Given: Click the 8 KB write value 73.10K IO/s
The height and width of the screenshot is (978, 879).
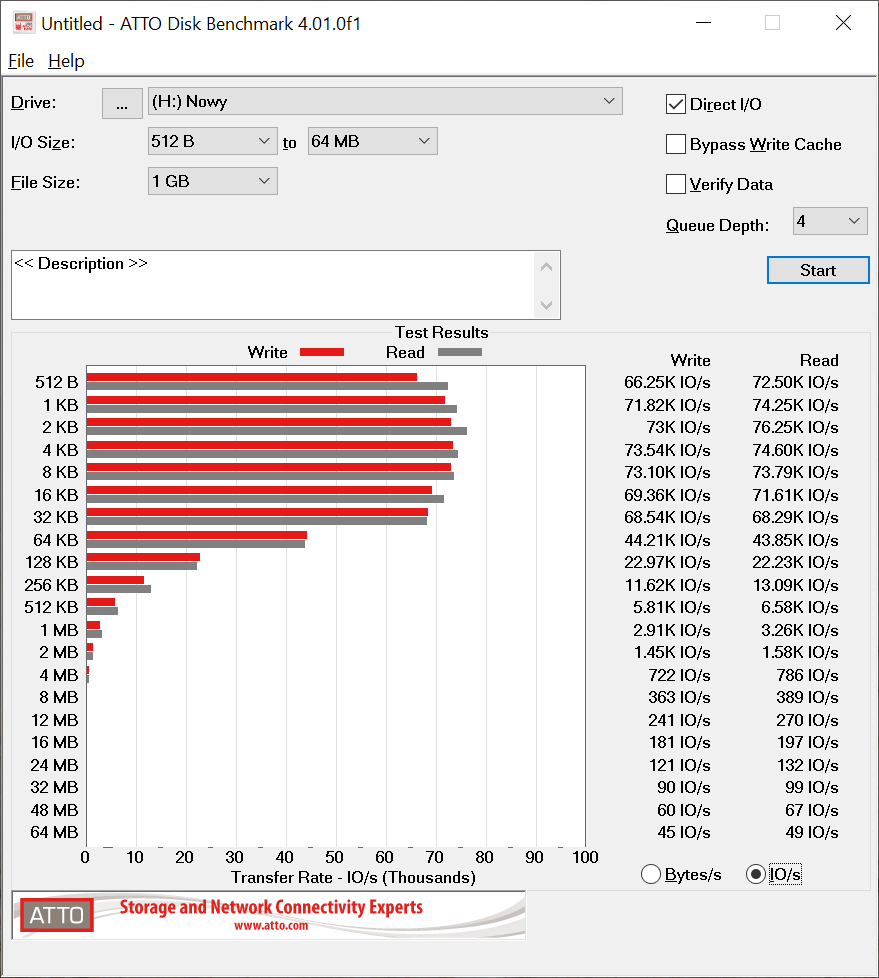Looking at the screenshot, I should click(667, 472).
